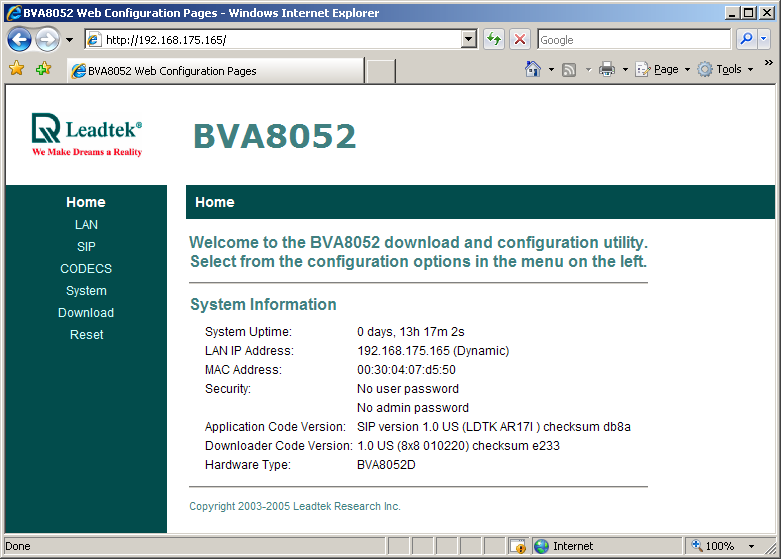
Task: Click the 'Done' status bar text
Action: 18,546
